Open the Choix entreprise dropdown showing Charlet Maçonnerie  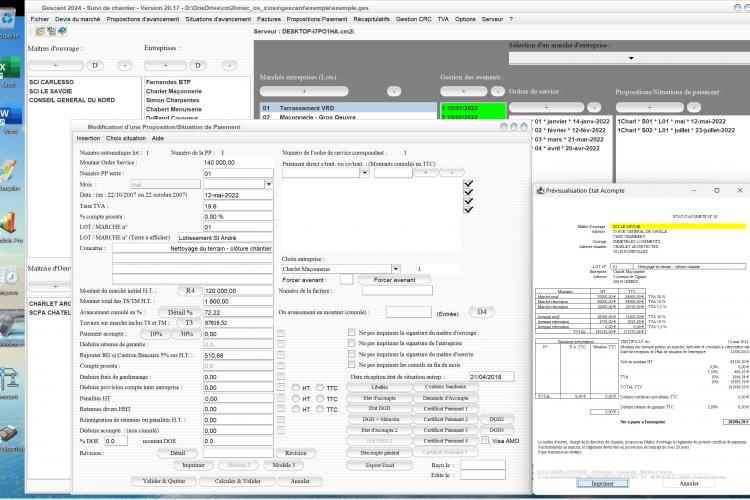tap(396, 269)
